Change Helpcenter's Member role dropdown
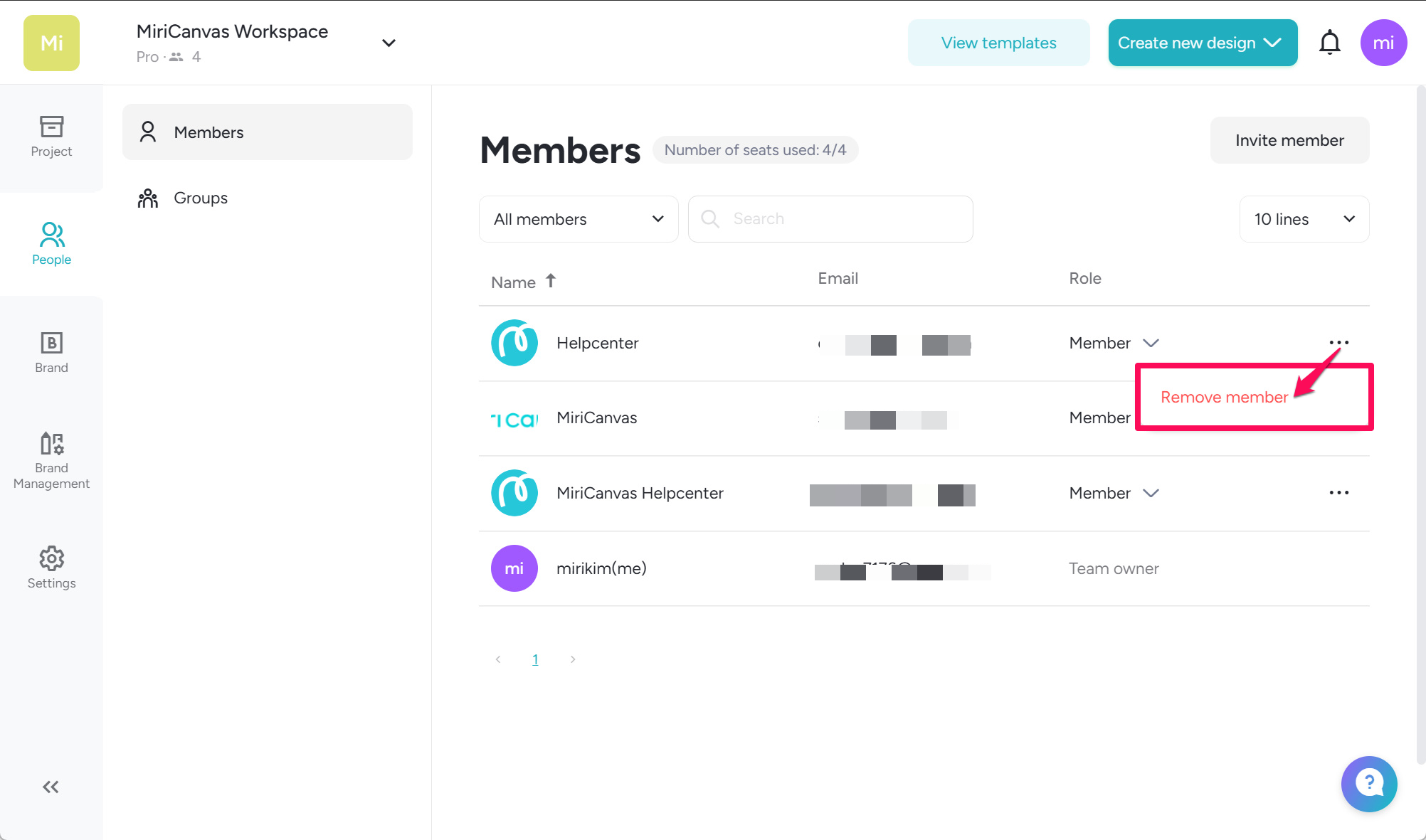The image size is (1426, 840). [1114, 343]
